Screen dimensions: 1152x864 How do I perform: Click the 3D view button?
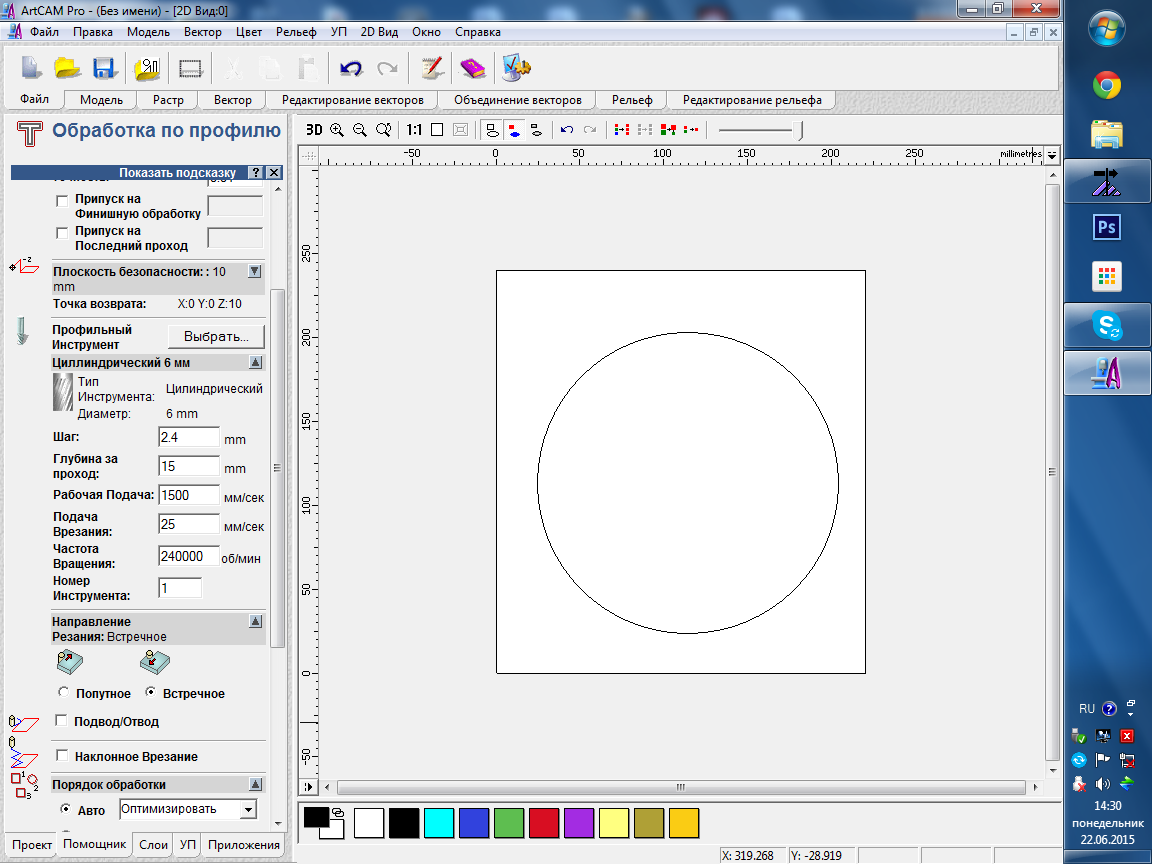[314, 130]
